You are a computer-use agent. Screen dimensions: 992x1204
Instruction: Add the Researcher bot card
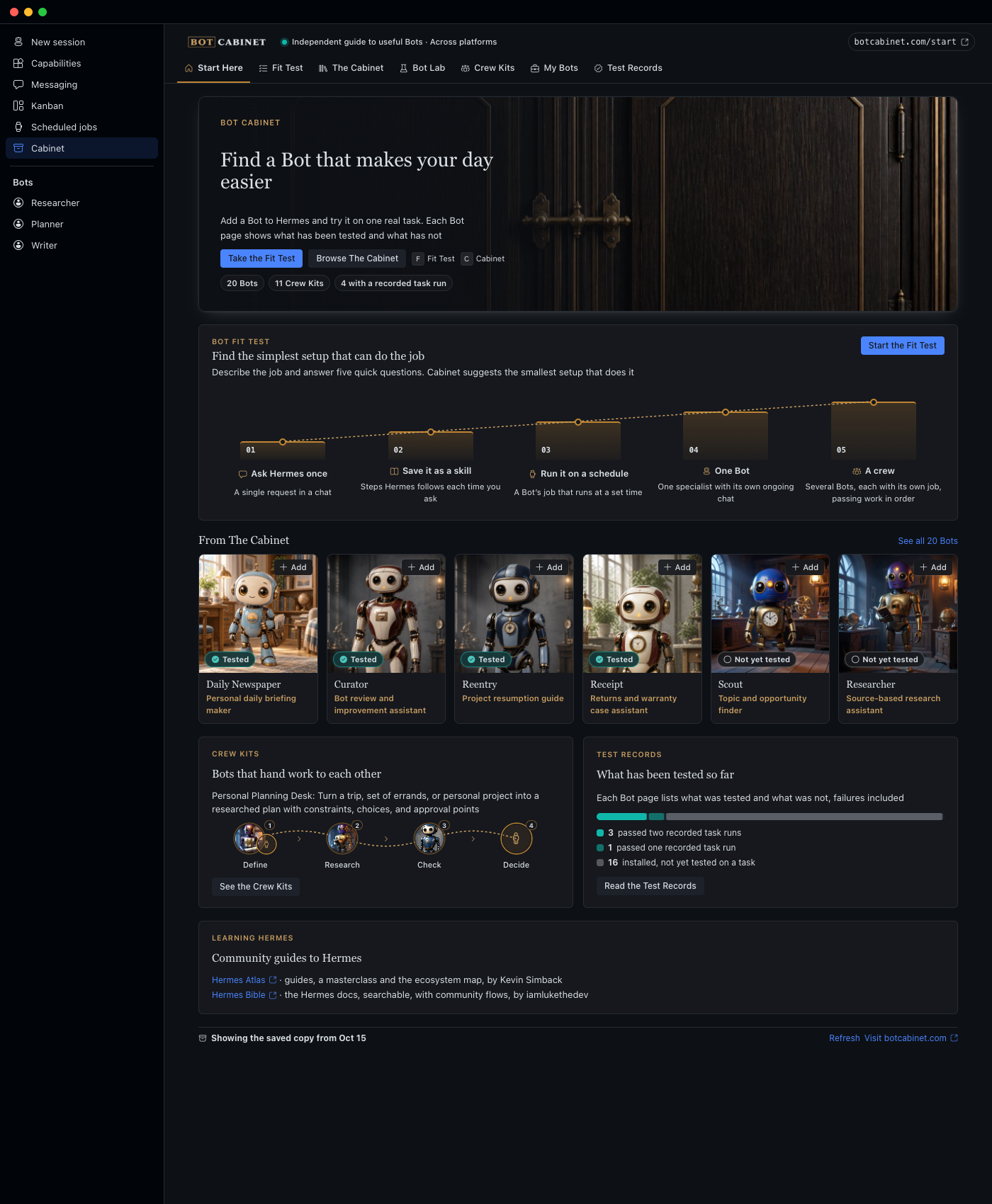pyautogui.click(x=933, y=567)
